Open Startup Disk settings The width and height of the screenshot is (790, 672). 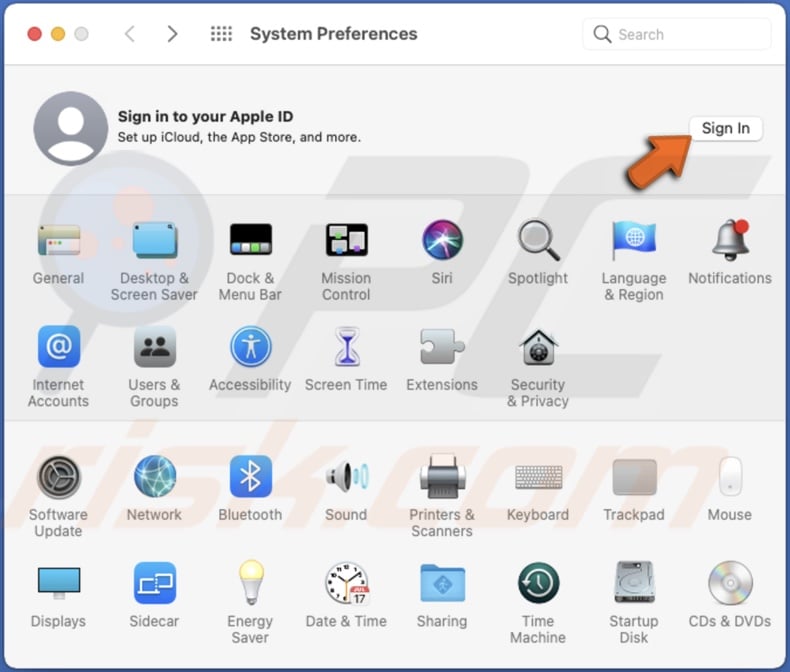(634, 582)
